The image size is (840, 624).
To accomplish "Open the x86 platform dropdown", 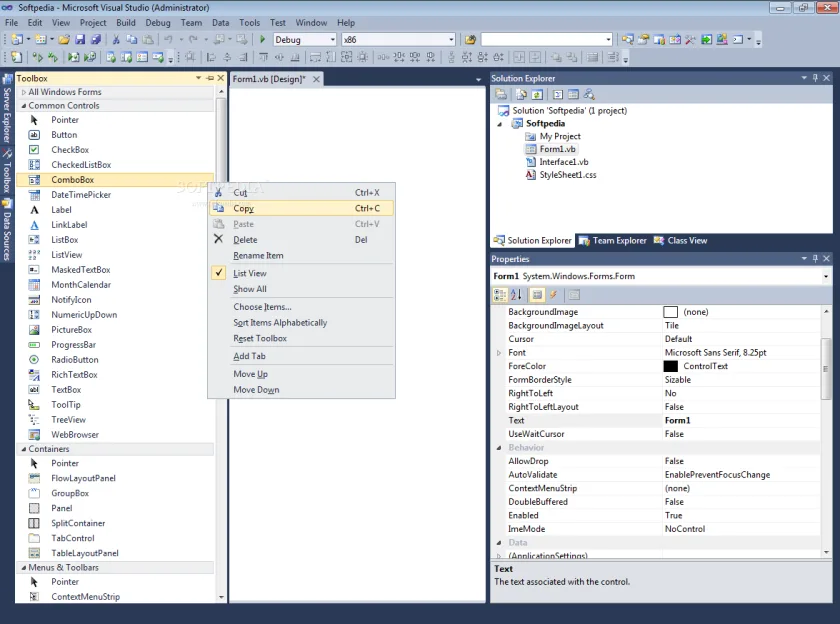I will click(x=451, y=40).
